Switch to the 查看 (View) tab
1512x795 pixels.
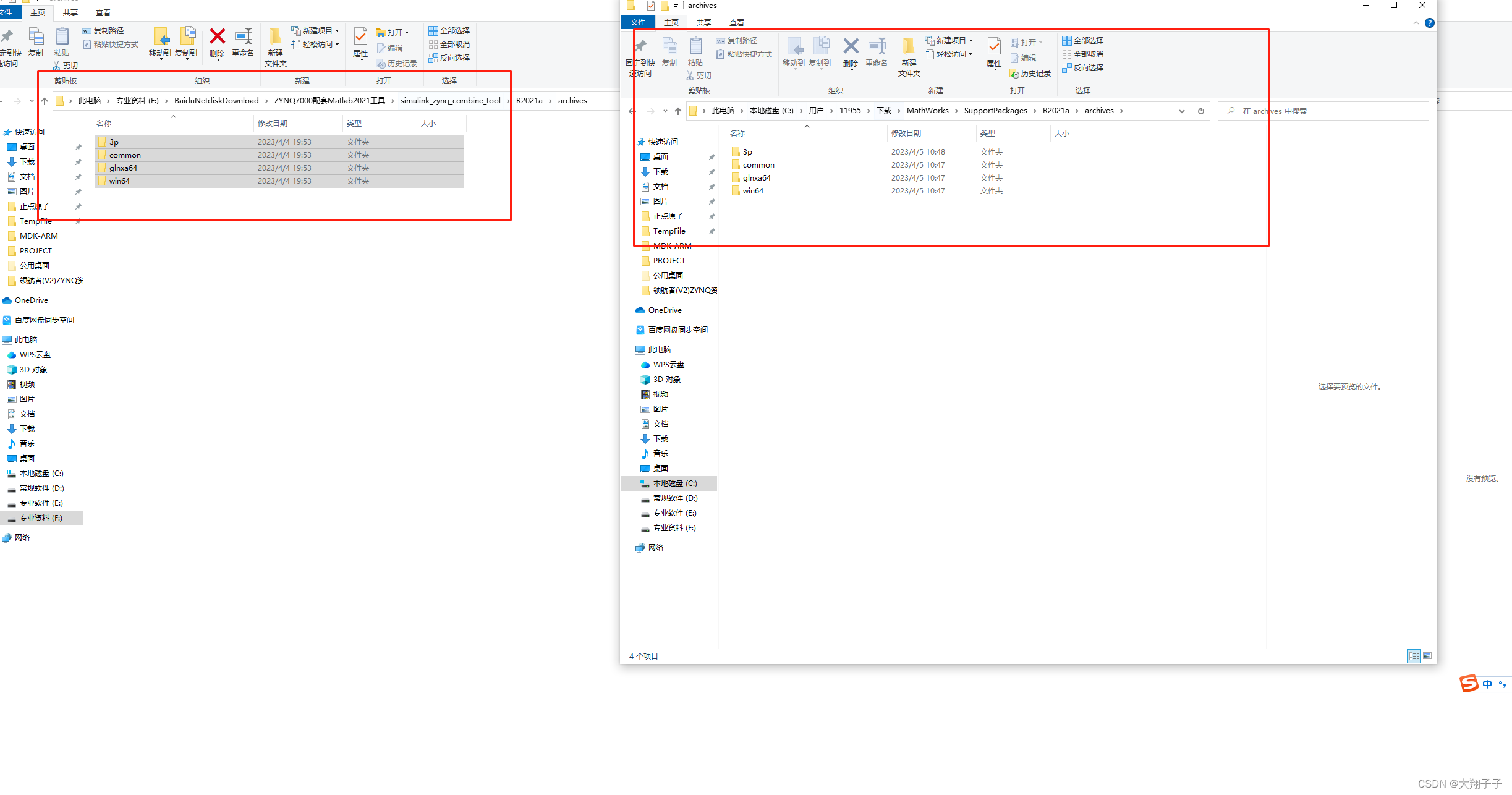coord(736,22)
